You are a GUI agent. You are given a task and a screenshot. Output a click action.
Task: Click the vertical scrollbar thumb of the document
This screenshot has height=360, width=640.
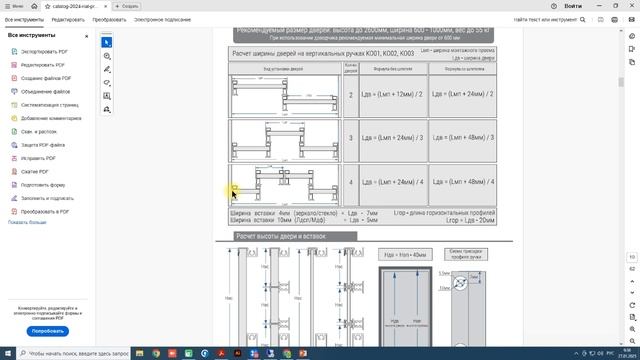pos(621,82)
